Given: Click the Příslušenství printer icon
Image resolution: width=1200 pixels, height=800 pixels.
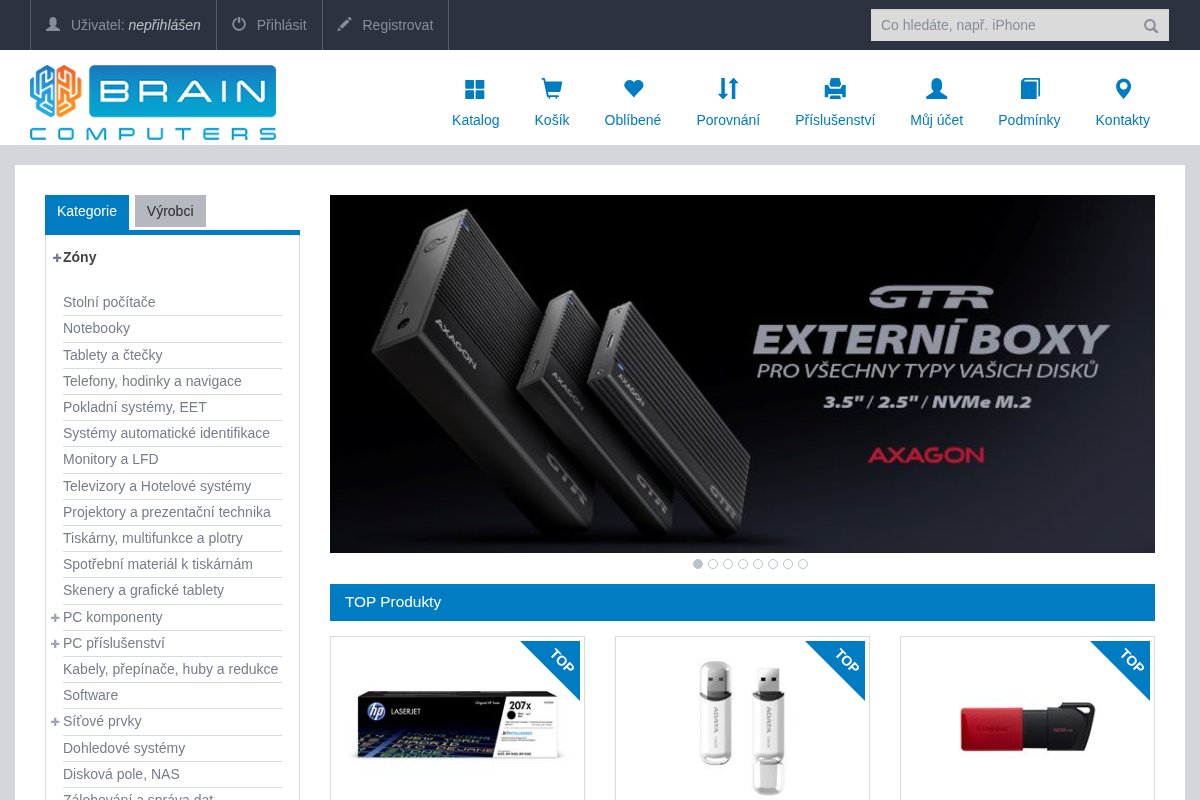Looking at the screenshot, I should 835,89.
